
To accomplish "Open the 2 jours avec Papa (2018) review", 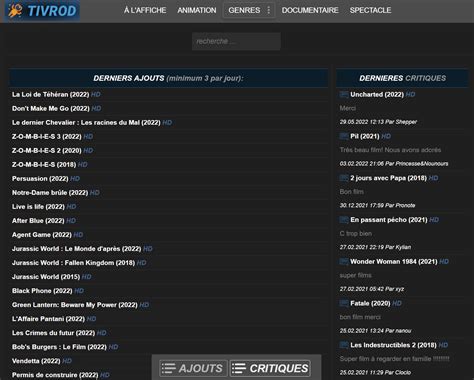I will click(388, 178).
